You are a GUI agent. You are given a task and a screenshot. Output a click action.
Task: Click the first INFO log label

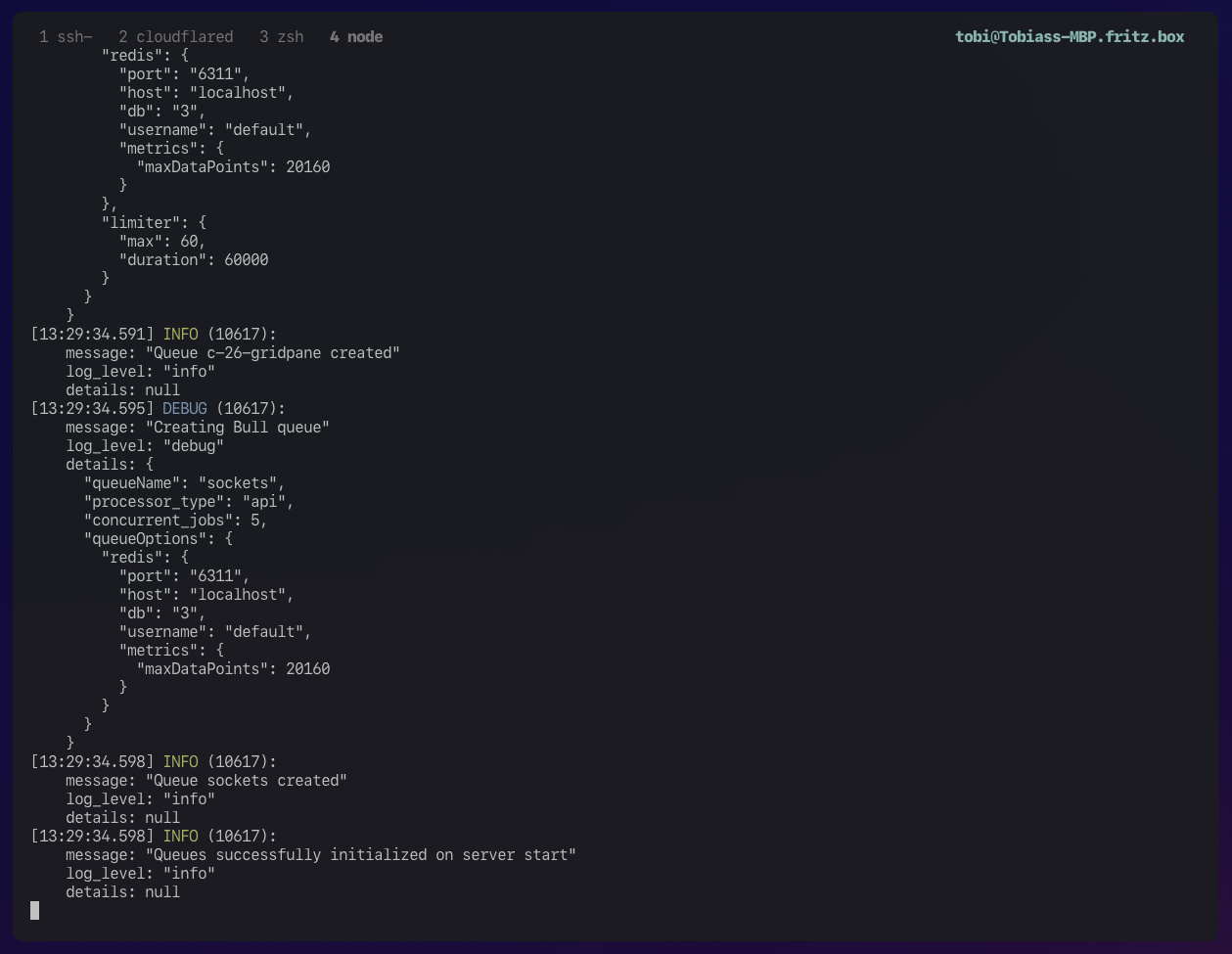click(x=181, y=334)
